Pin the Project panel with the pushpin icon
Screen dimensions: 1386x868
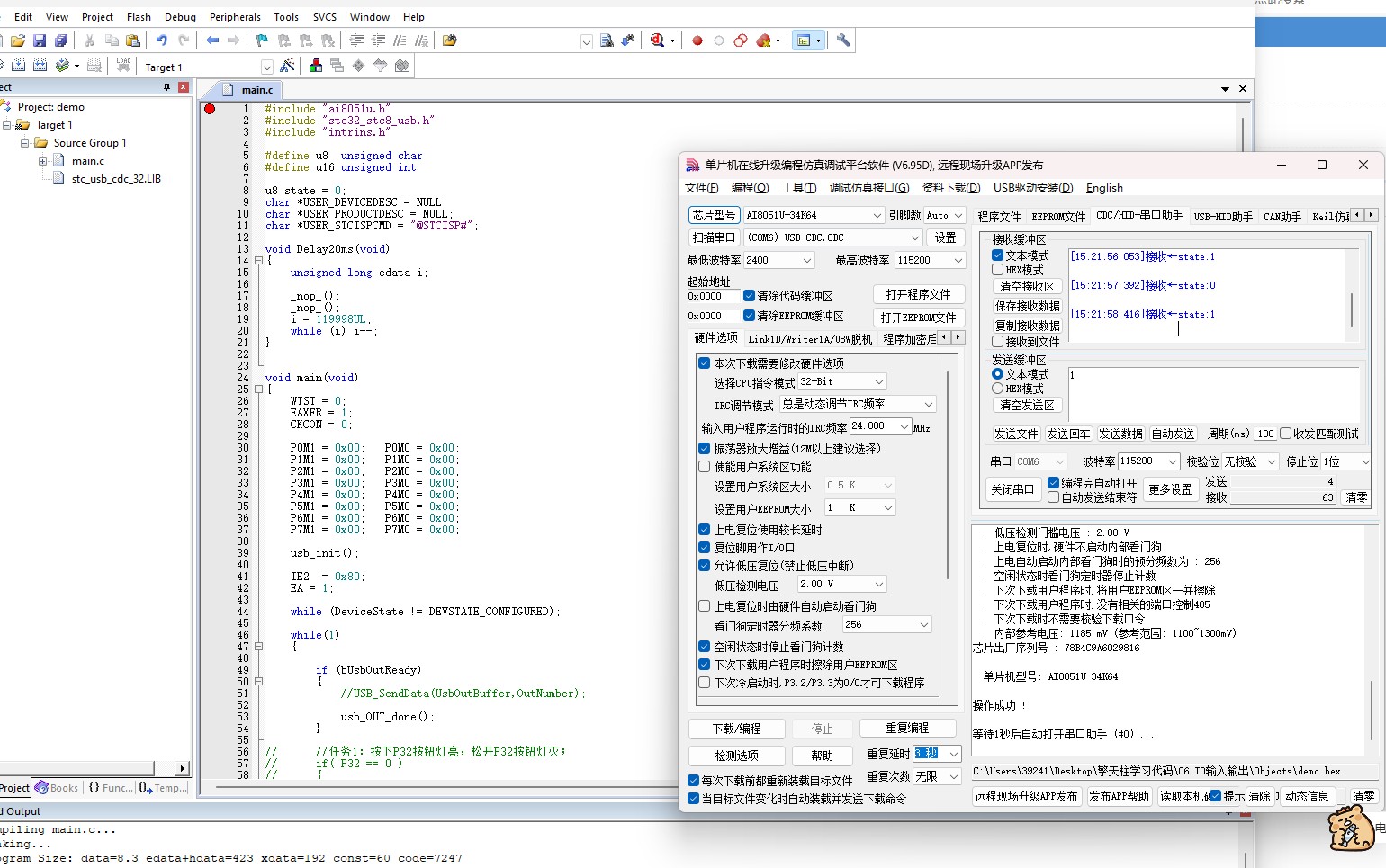(x=166, y=87)
